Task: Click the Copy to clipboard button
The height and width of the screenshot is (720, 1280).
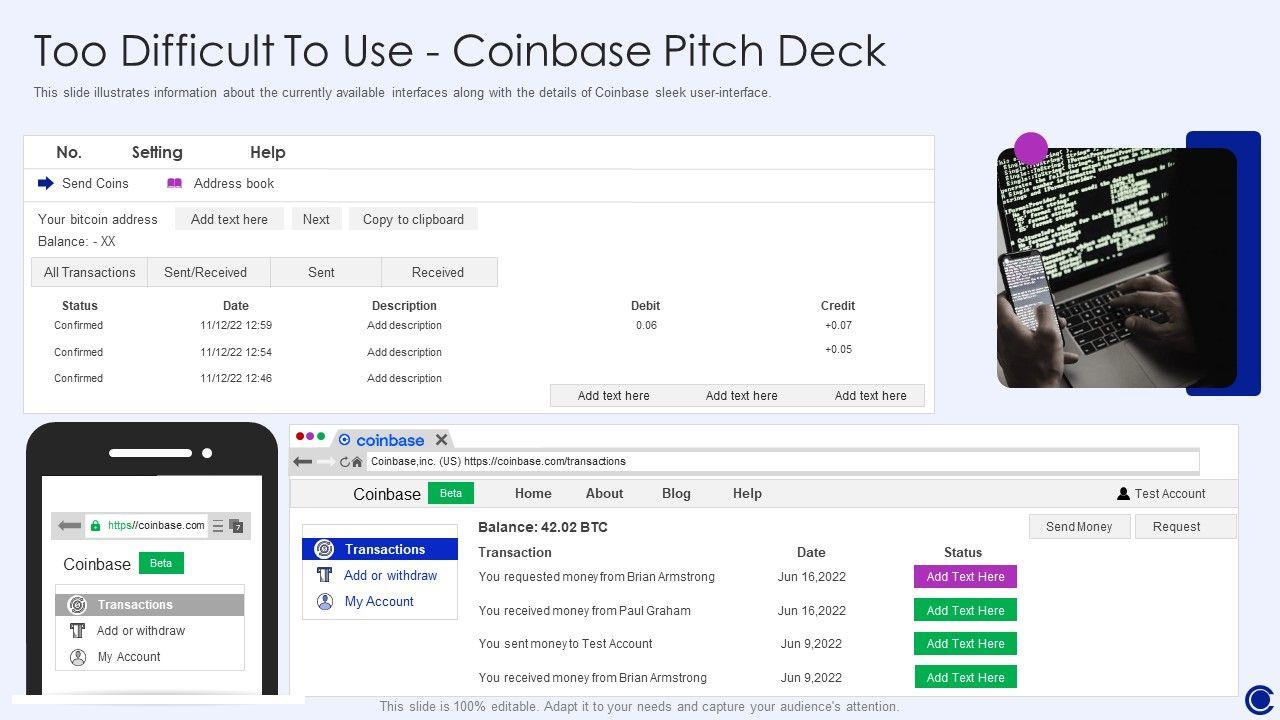Action: [x=413, y=219]
